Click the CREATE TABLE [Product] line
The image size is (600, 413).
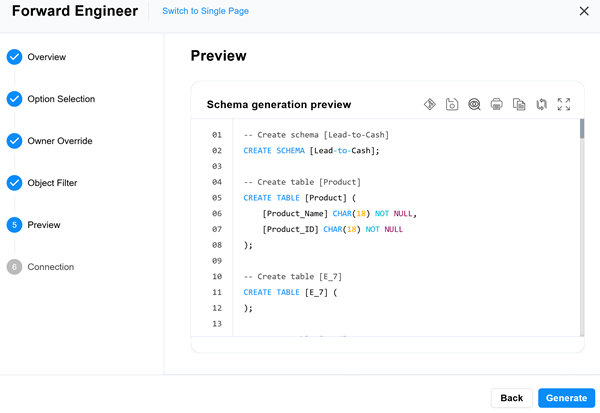pyautogui.click(x=300, y=198)
